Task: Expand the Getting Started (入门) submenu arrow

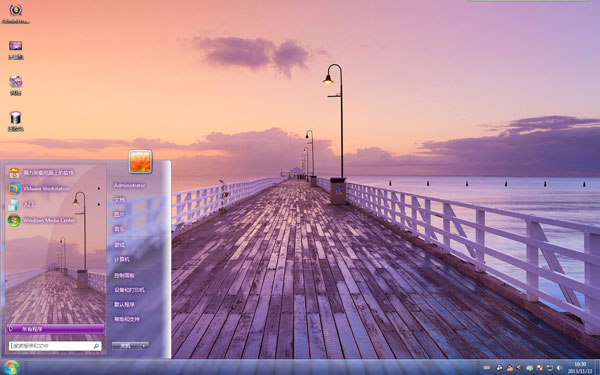Action: [99, 204]
